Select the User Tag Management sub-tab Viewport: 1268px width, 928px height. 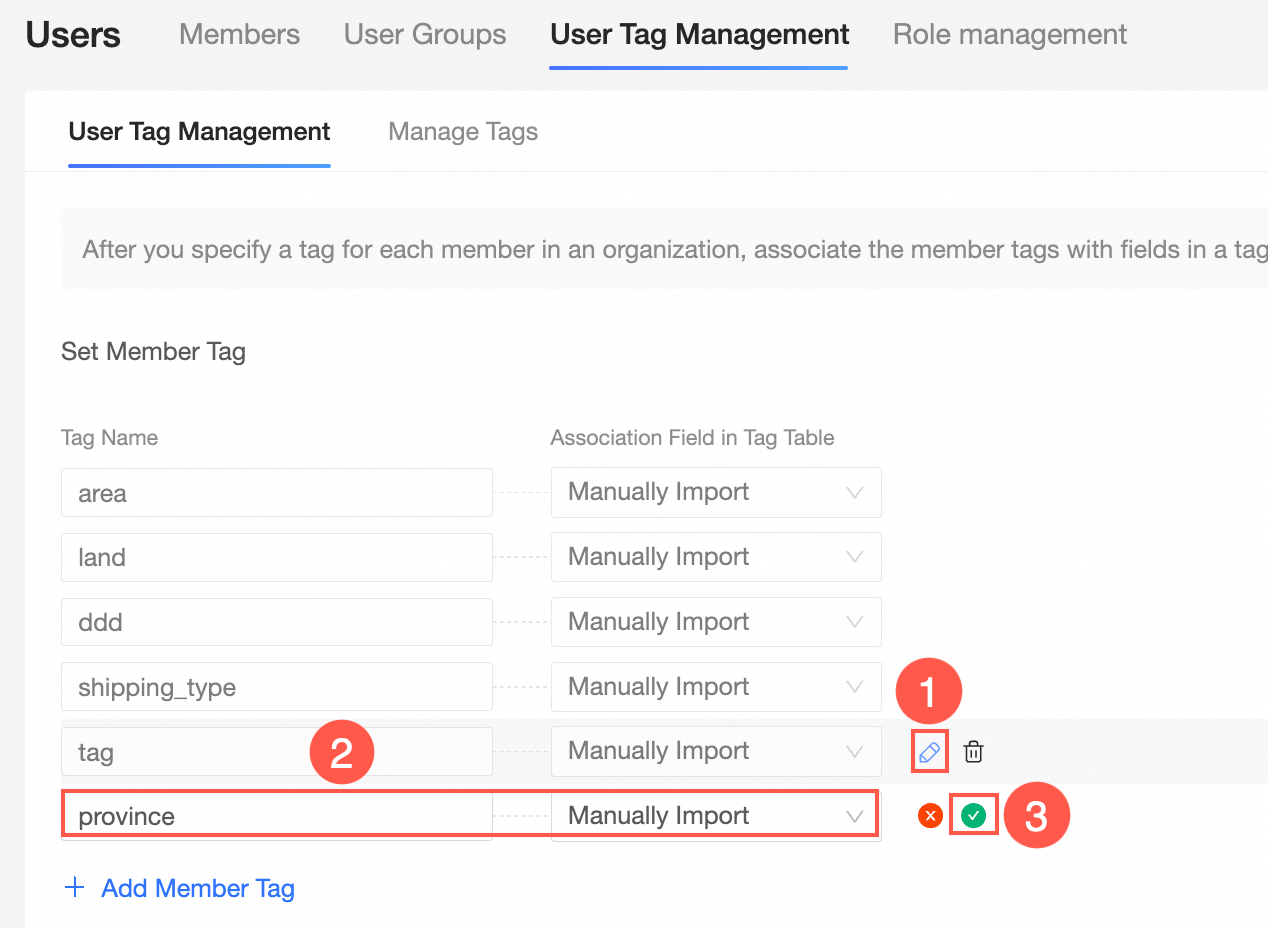pos(199,131)
